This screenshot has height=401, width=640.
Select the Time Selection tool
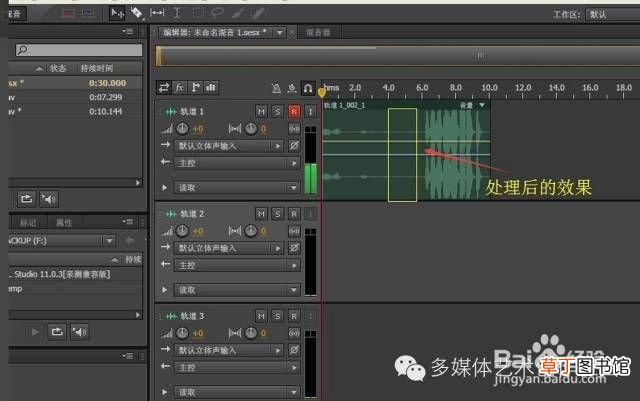point(177,13)
